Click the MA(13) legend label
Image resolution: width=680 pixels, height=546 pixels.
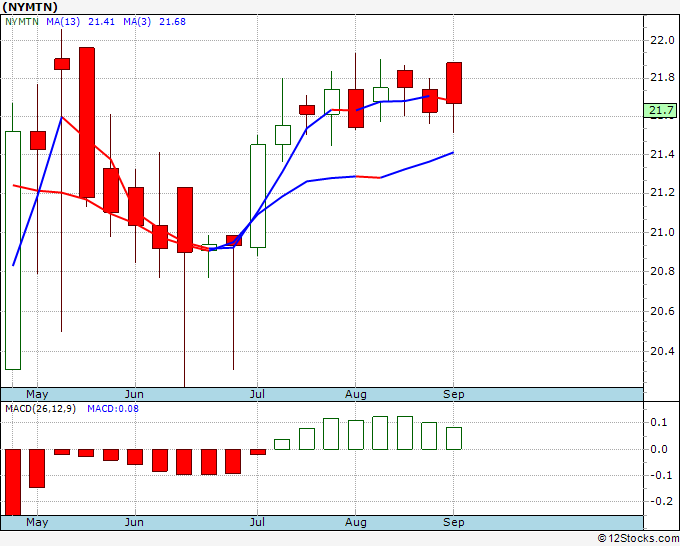point(63,21)
